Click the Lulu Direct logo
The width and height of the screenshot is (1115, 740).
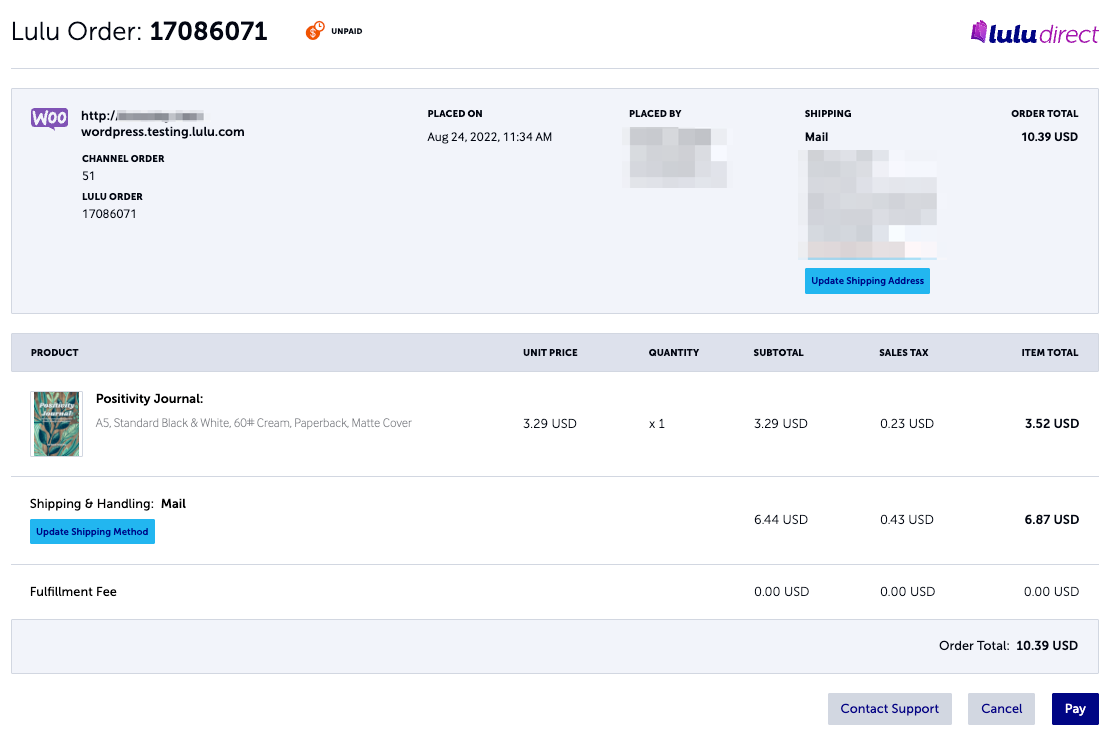pyautogui.click(x=1034, y=33)
